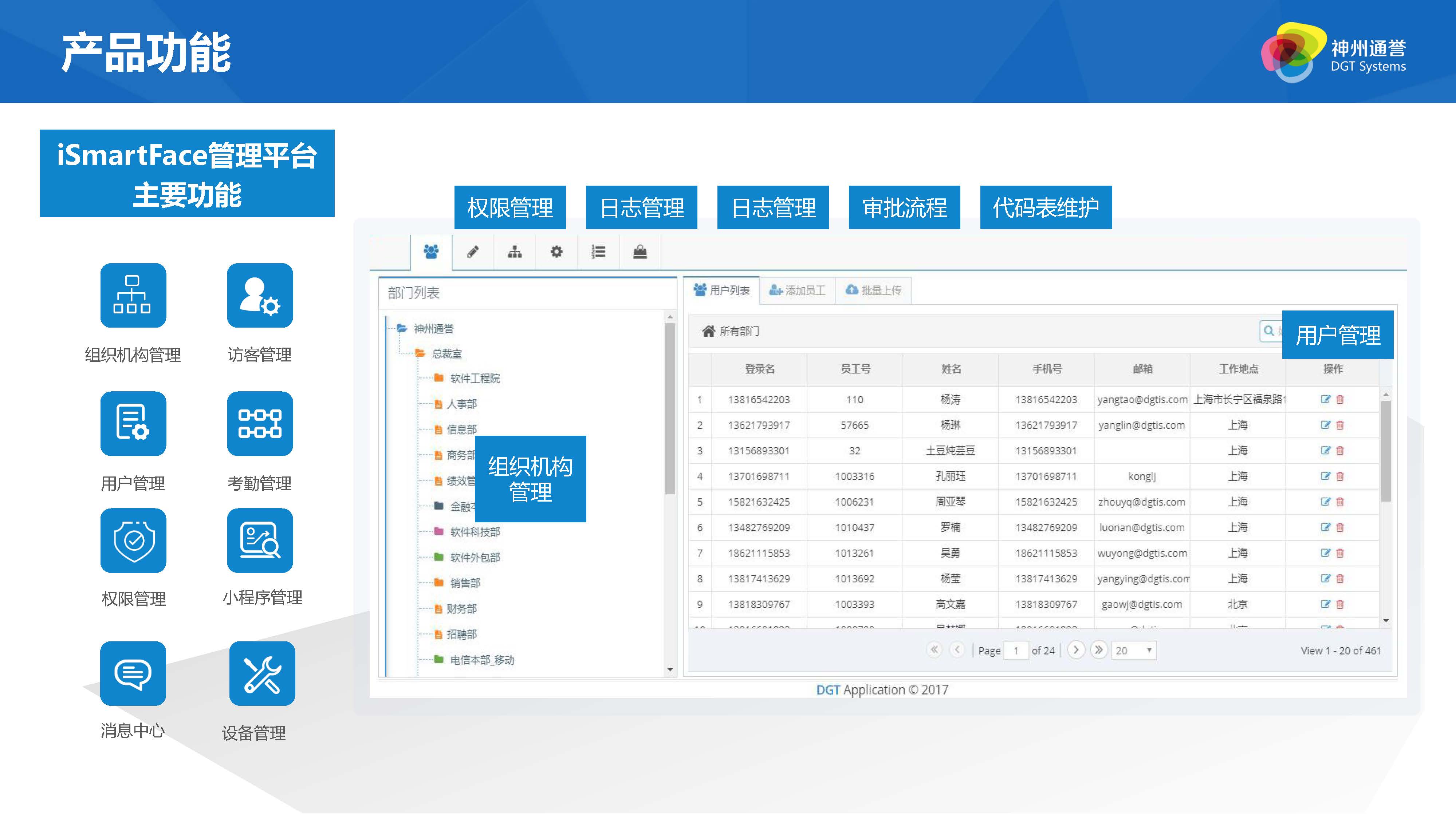Click the 消息中心 chat icon
This screenshot has height=819, width=1456.
pyautogui.click(x=133, y=673)
